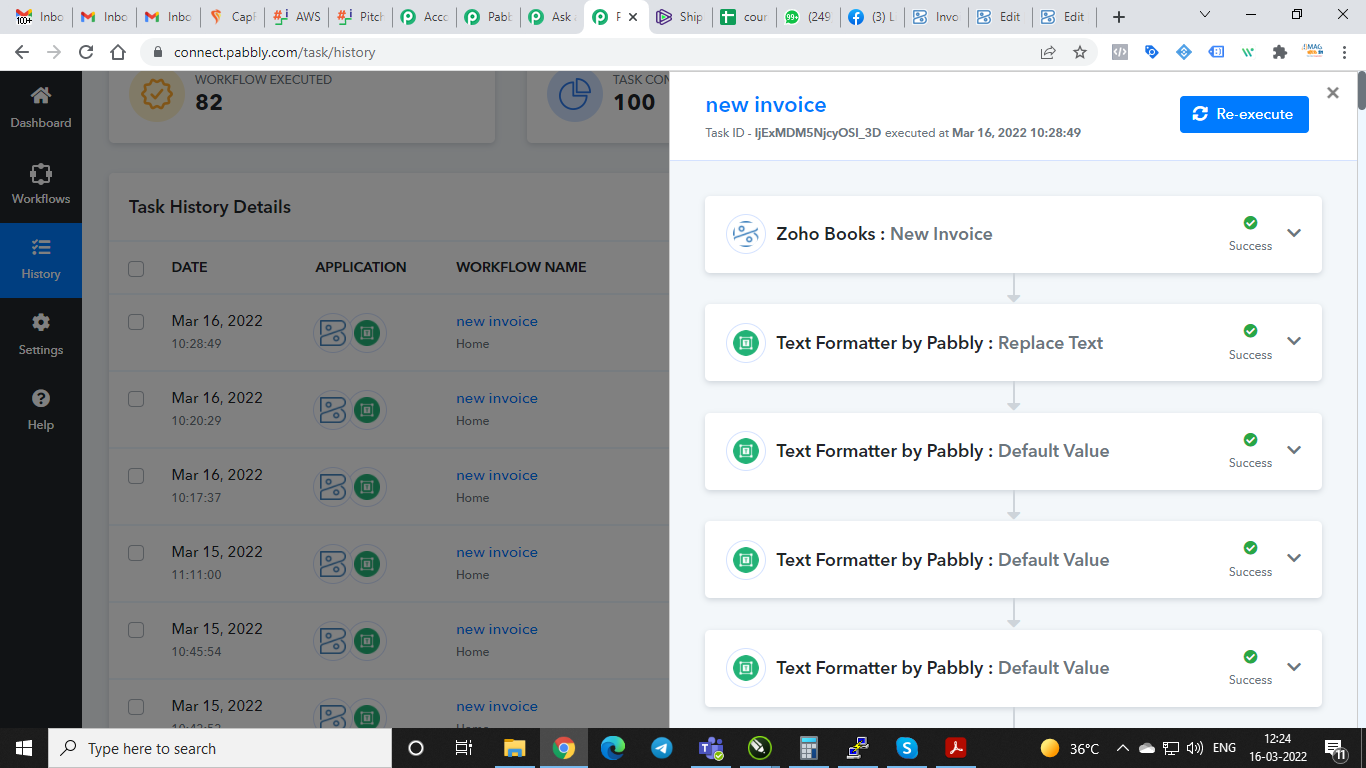The height and width of the screenshot is (768, 1366).
Task: Close the task details panel
Action: pyautogui.click(x=1332, y=93)
